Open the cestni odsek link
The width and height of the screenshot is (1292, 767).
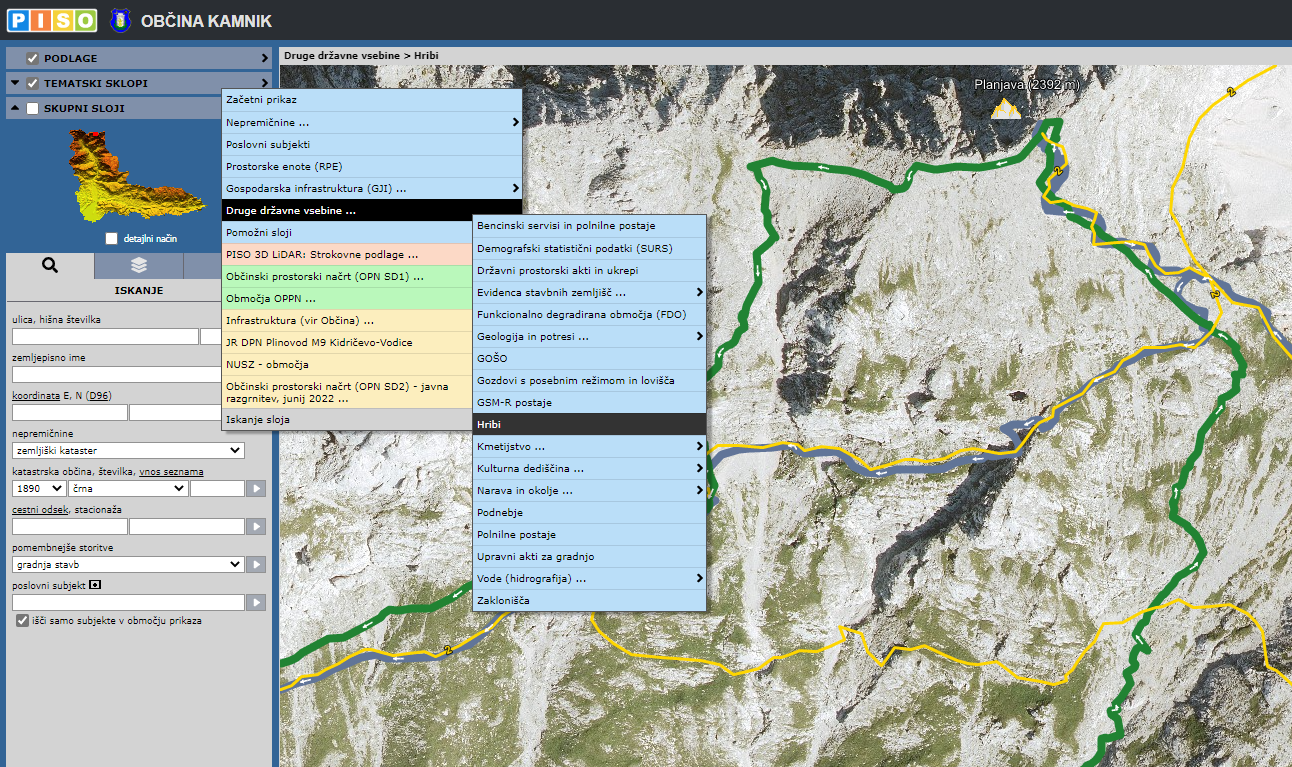pyautogui.click(x=39, y=509)
